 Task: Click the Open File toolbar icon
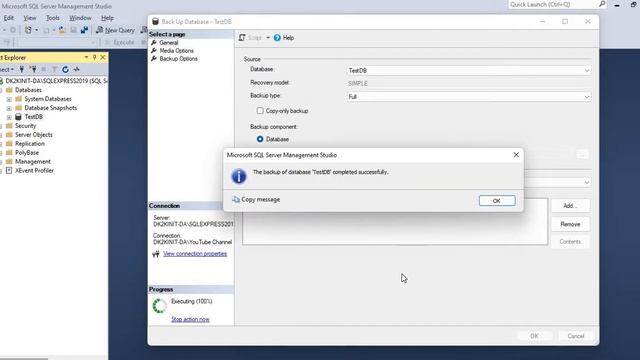62,30
